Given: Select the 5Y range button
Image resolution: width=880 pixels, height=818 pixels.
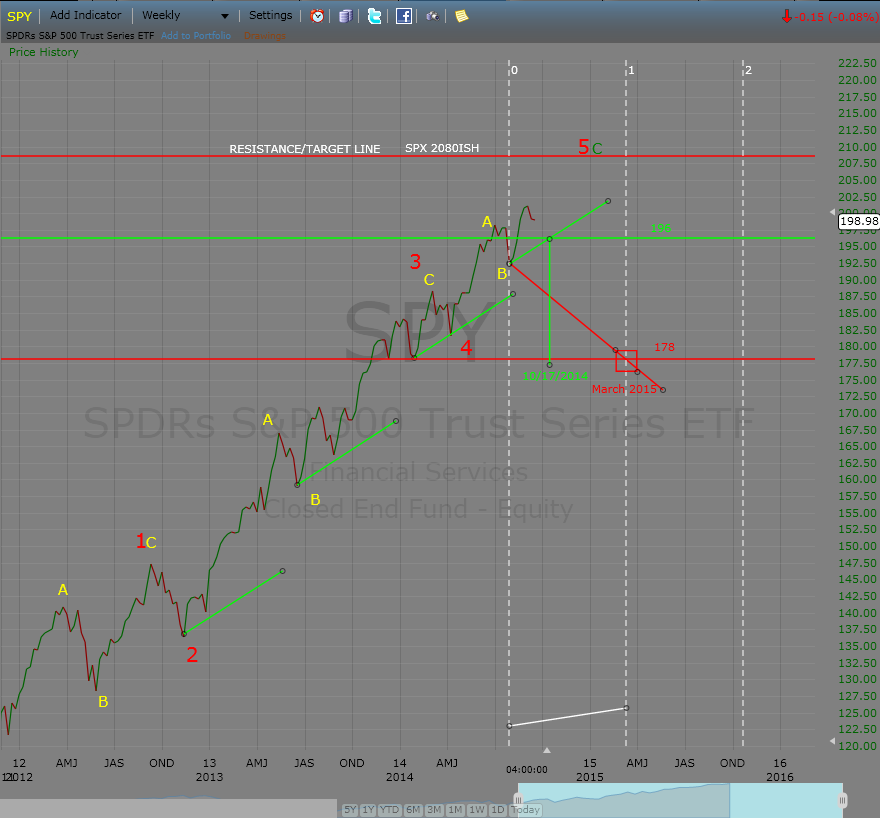Looking at the screenshot, I should click(350, 810).
